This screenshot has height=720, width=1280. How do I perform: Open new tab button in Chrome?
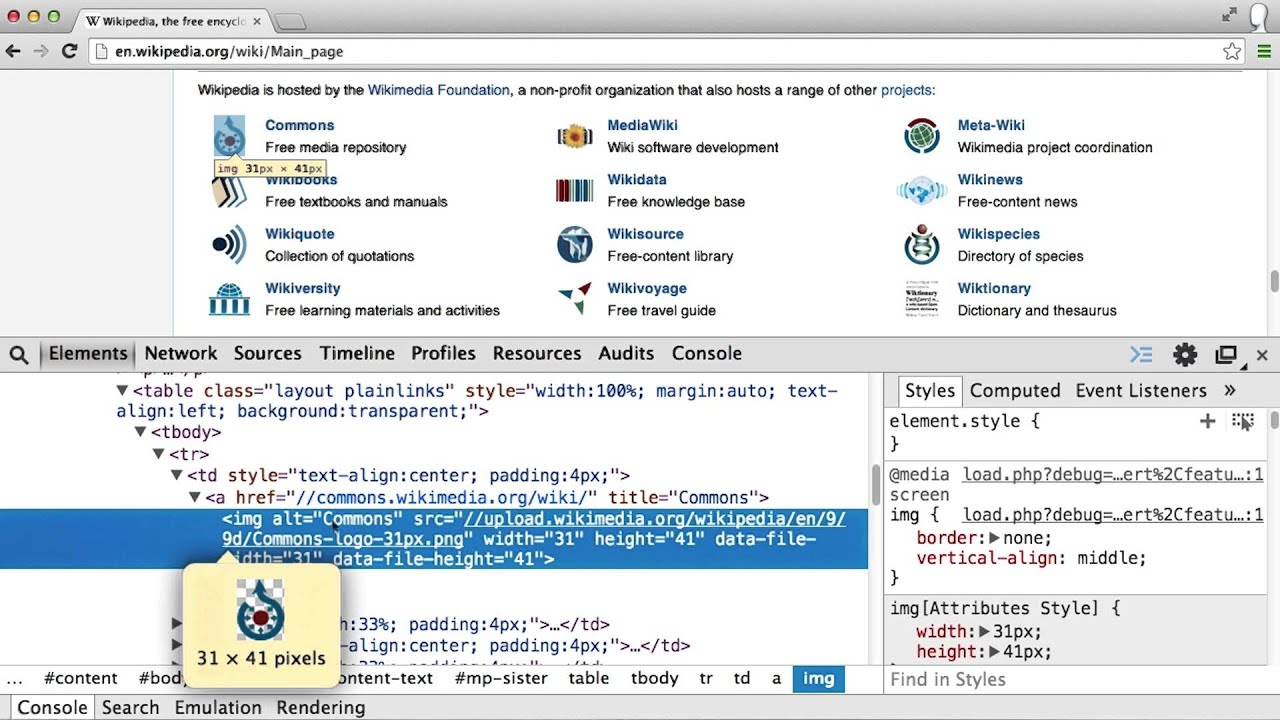[290, 21]
